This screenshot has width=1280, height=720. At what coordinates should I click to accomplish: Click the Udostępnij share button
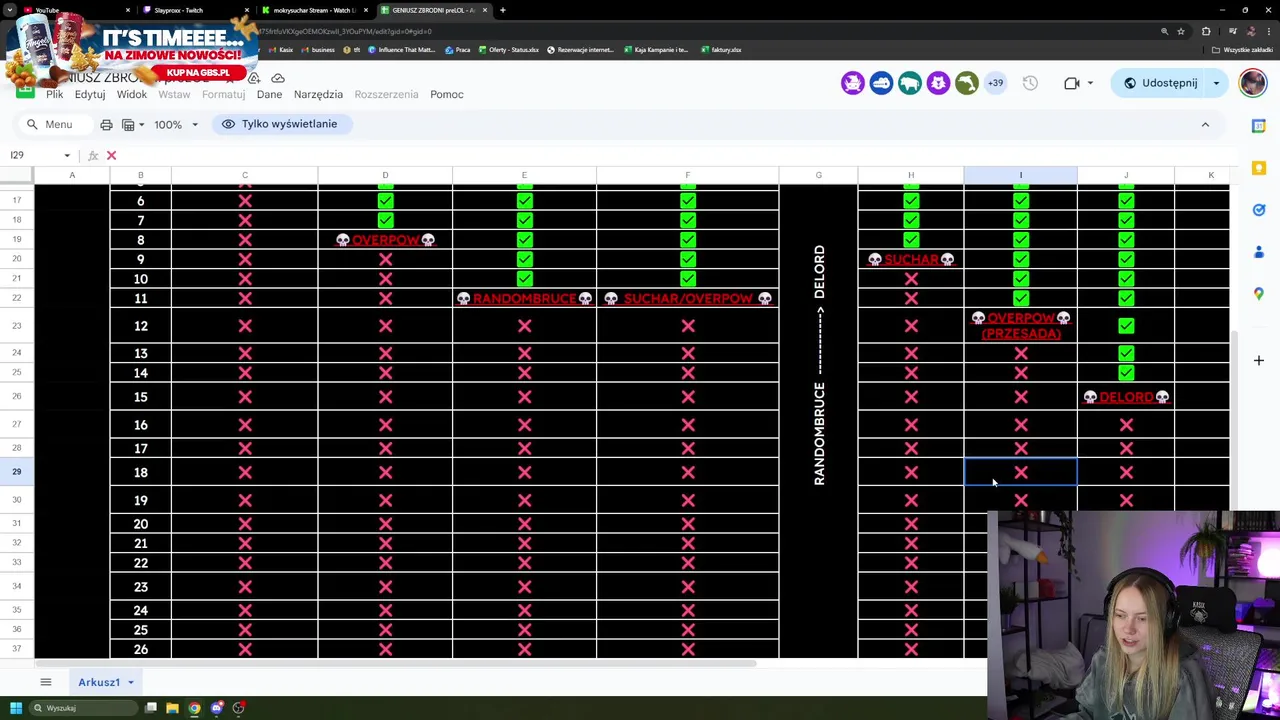[x=1160, y=83]
